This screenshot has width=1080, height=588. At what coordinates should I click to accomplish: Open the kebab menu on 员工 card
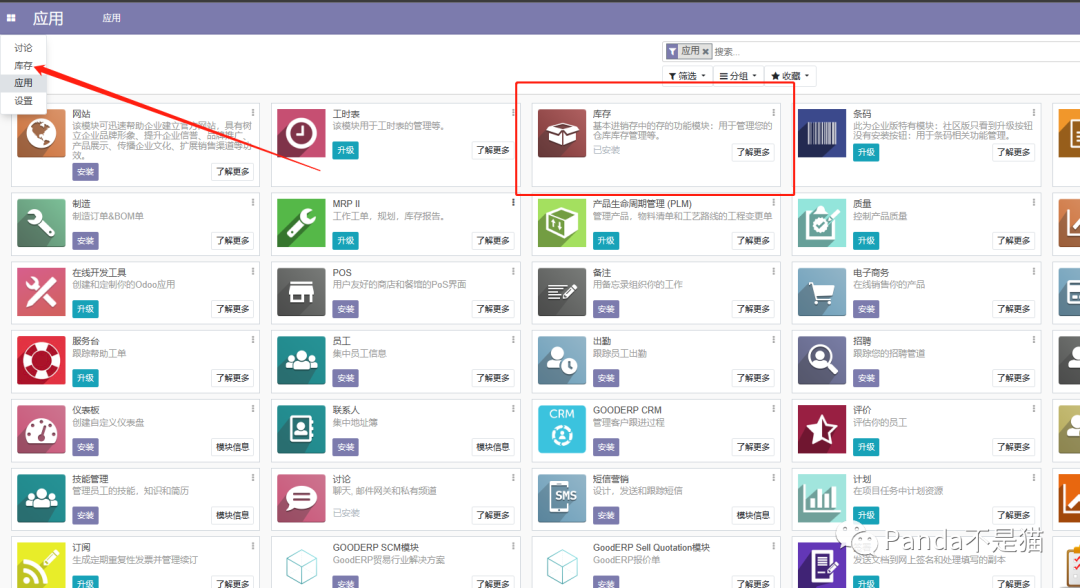point(513,339)
